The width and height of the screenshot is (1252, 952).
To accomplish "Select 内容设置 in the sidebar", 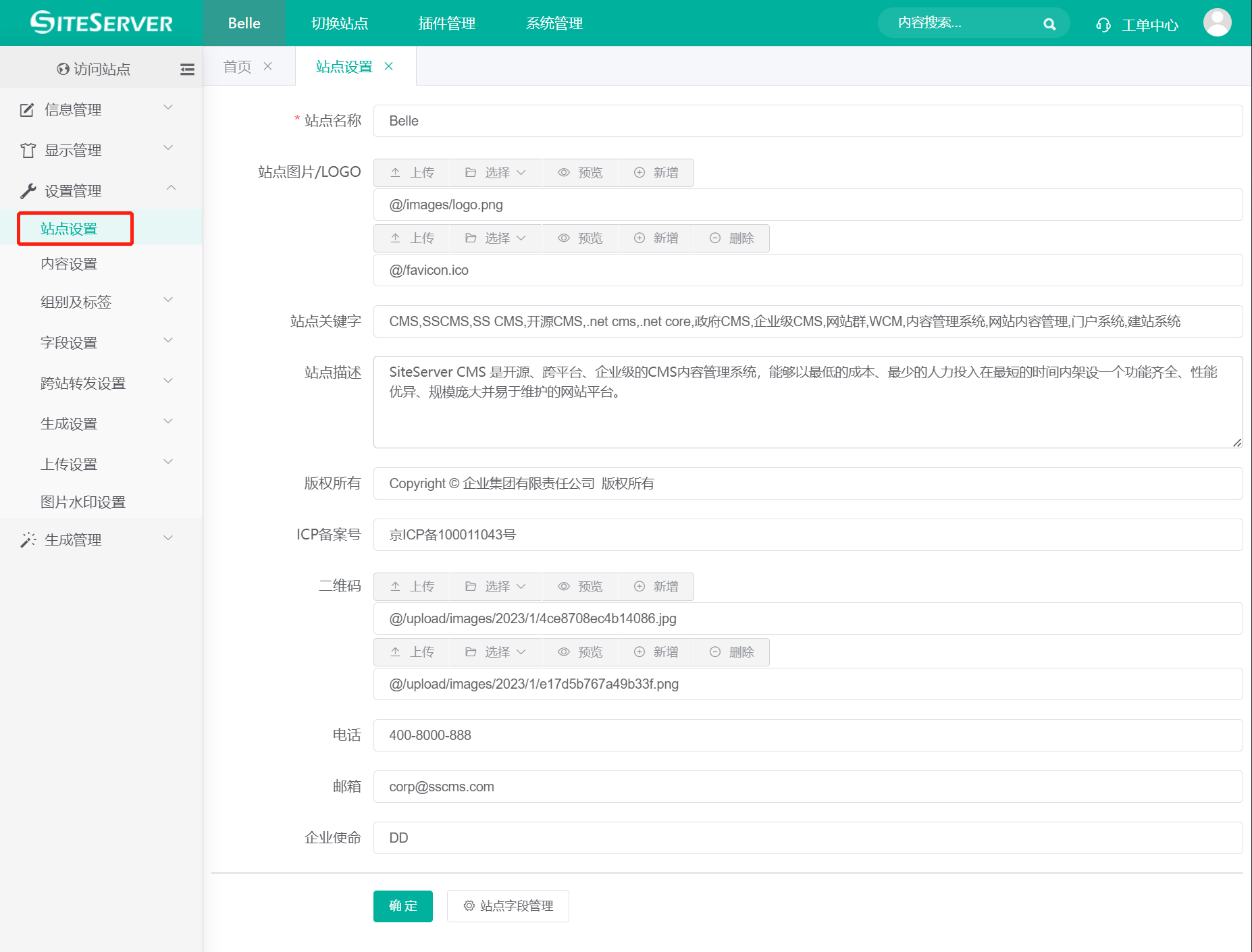I will pyautogui.click(x=69, y=264).
